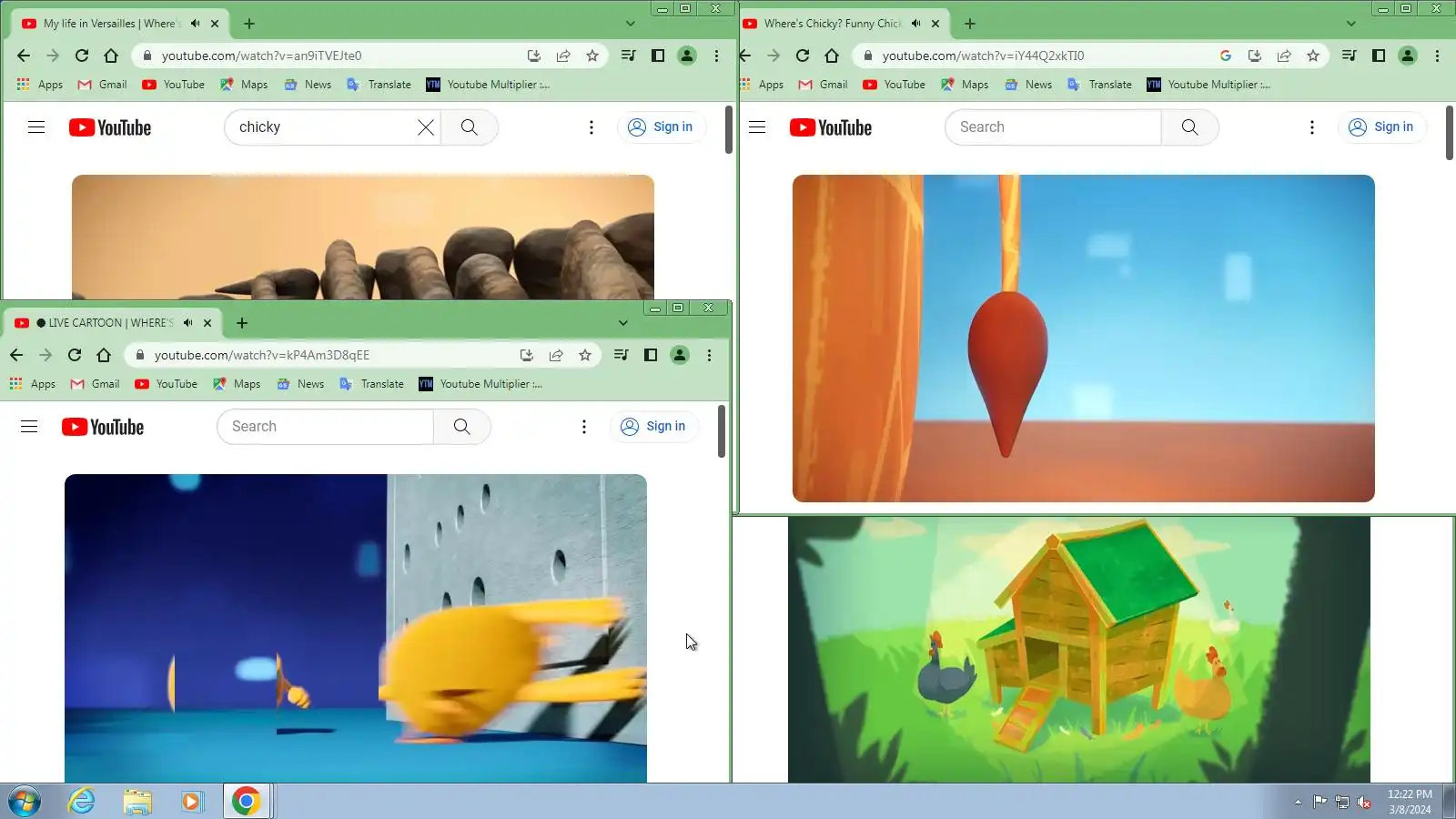Open Maps bookmark in right window
1456x819 pixels.
(x=965, y=85)
